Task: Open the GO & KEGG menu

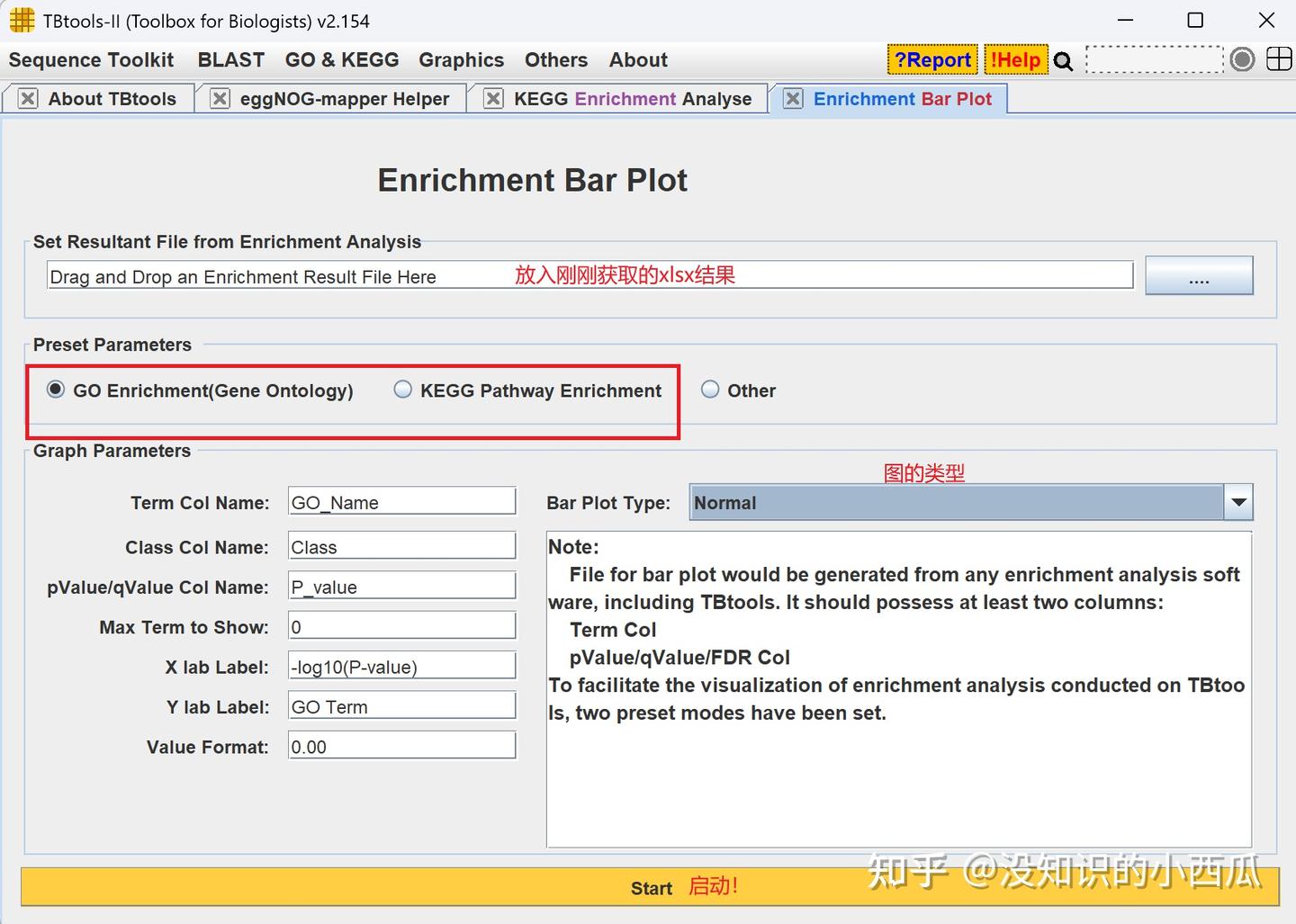Action: 342,60
